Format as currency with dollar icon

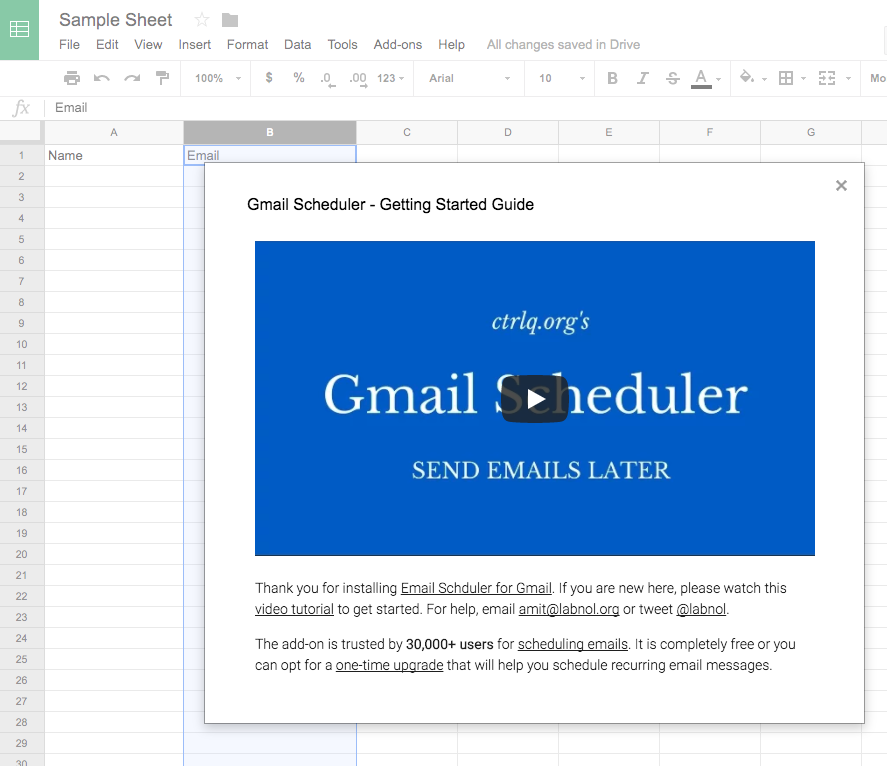[269, 78]
